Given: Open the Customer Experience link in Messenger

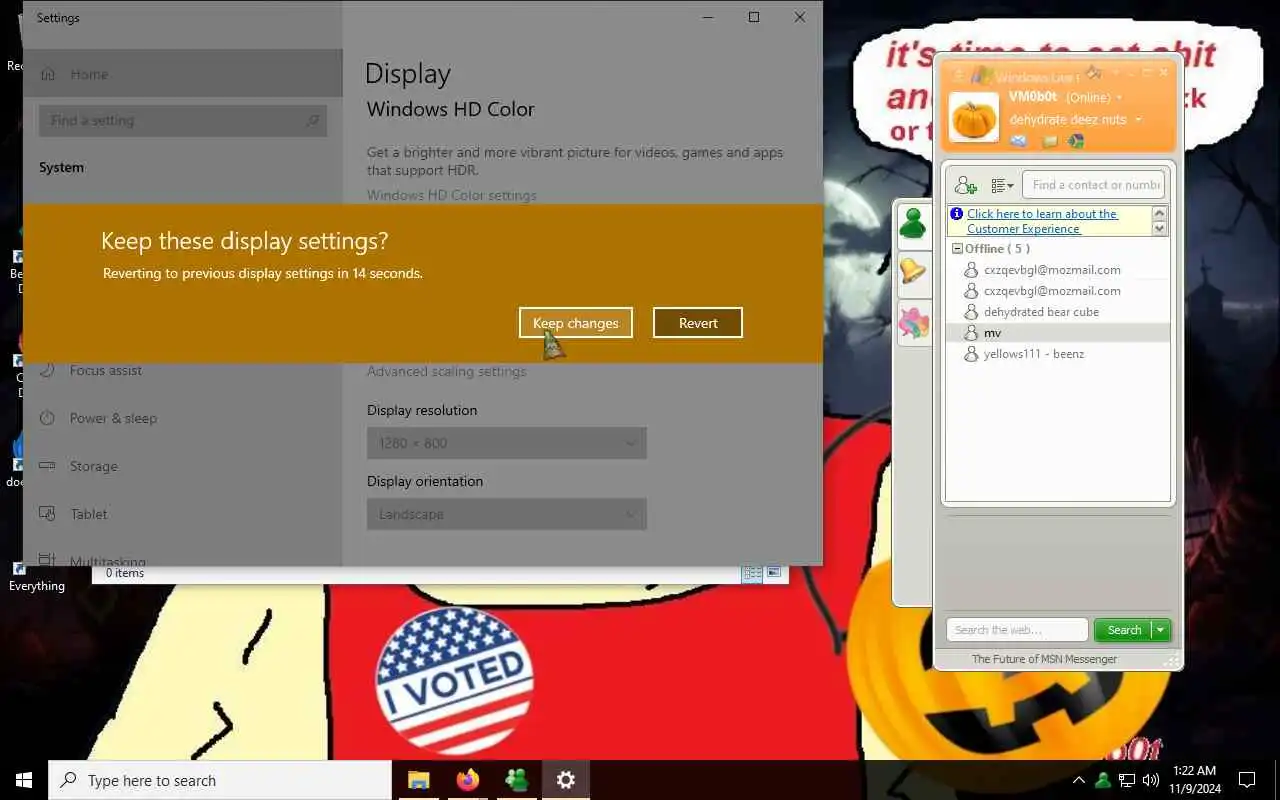Looking at the screenshot, I should point(1042,221).
